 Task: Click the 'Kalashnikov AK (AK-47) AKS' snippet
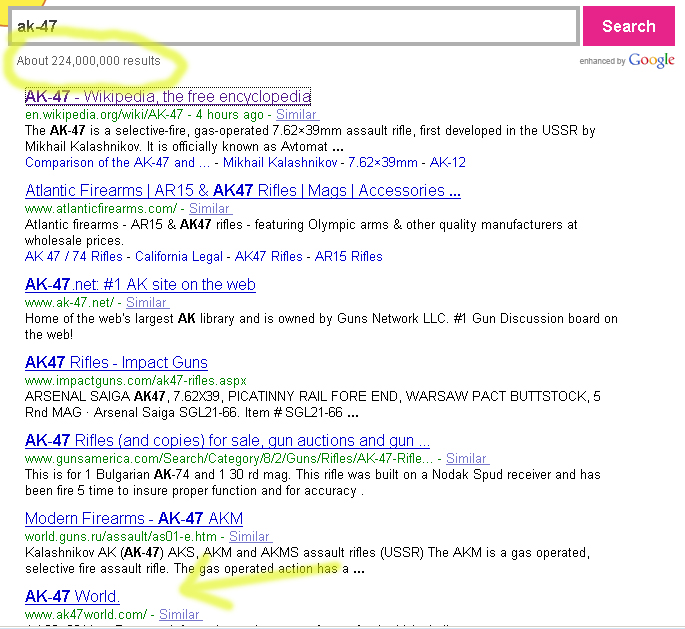308,560
